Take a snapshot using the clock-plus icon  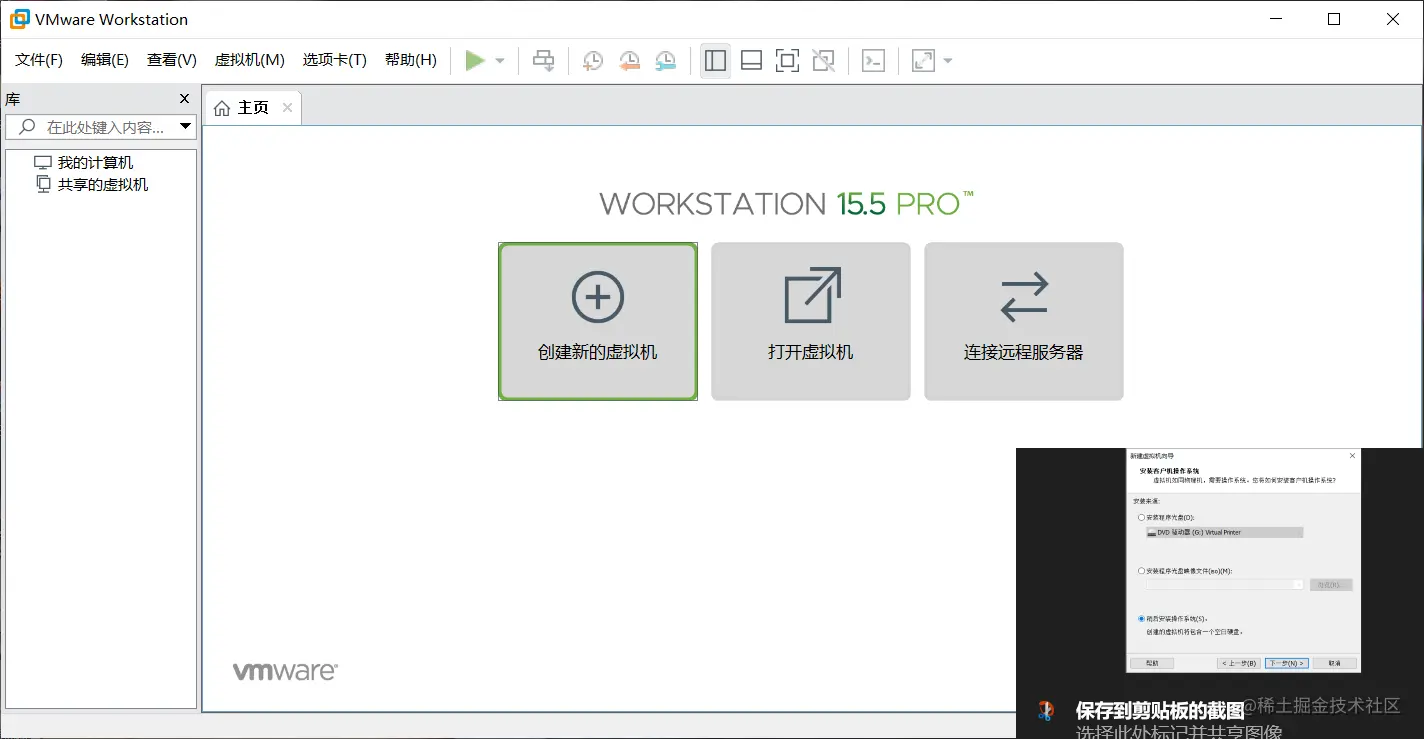point(593,61)
